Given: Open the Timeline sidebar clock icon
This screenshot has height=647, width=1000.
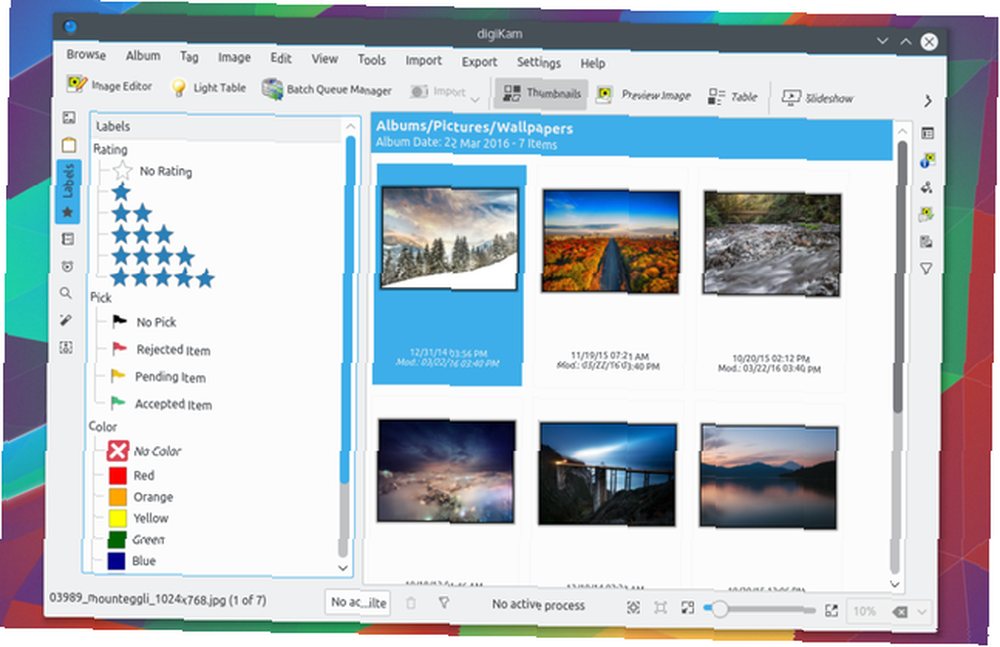Looking at the screenshot, I should pos(68,266).
